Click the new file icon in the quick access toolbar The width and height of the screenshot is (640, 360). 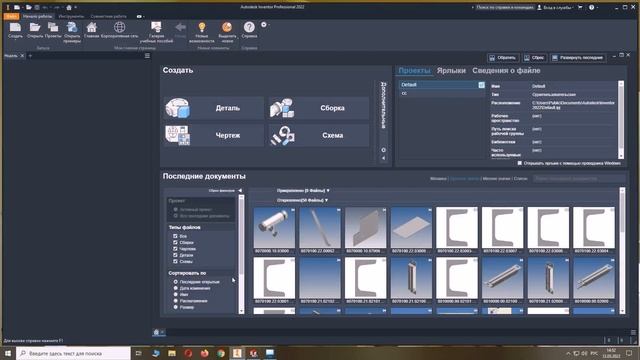(x=17, y=7)
